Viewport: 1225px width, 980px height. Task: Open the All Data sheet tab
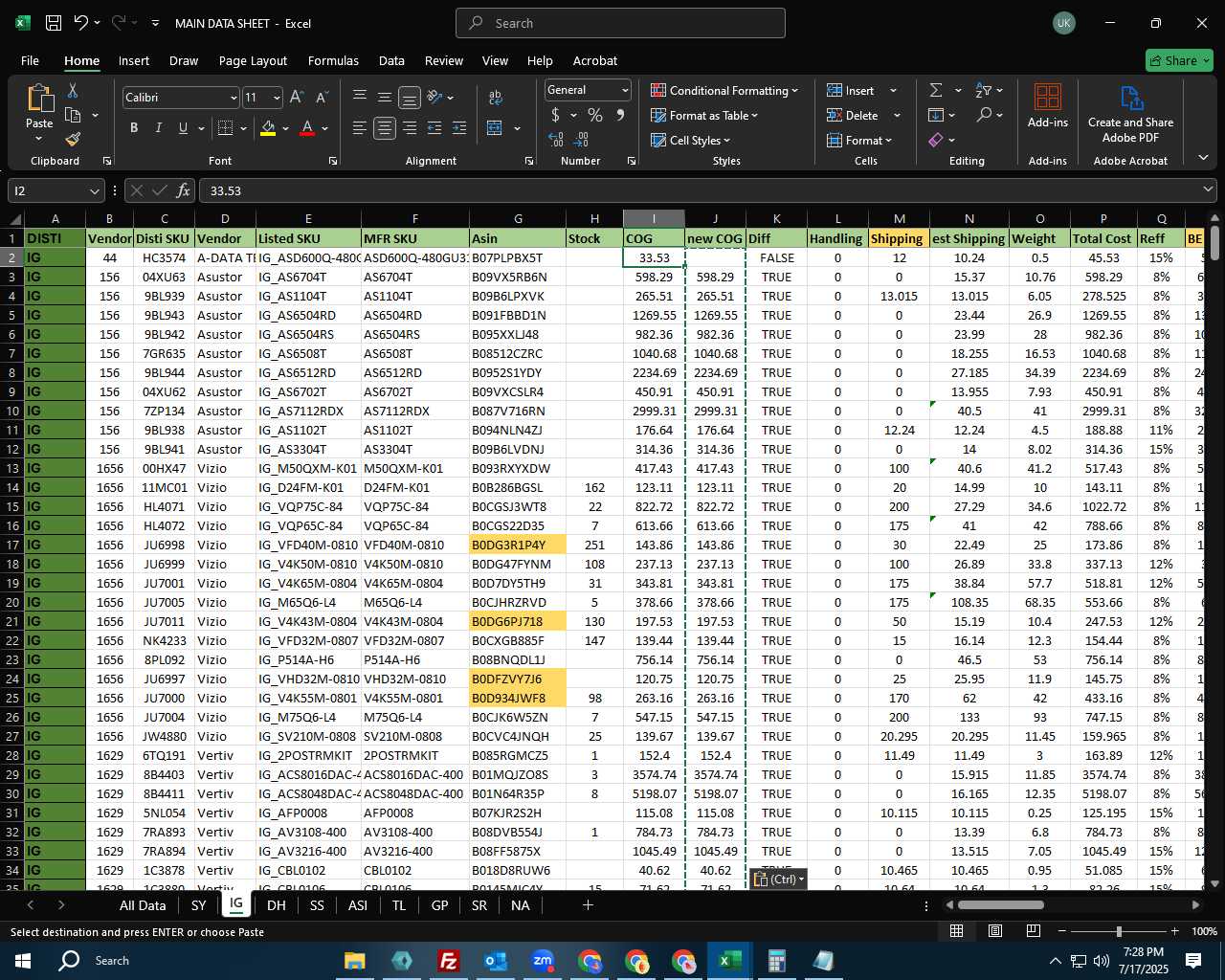(x=143, y=905)
